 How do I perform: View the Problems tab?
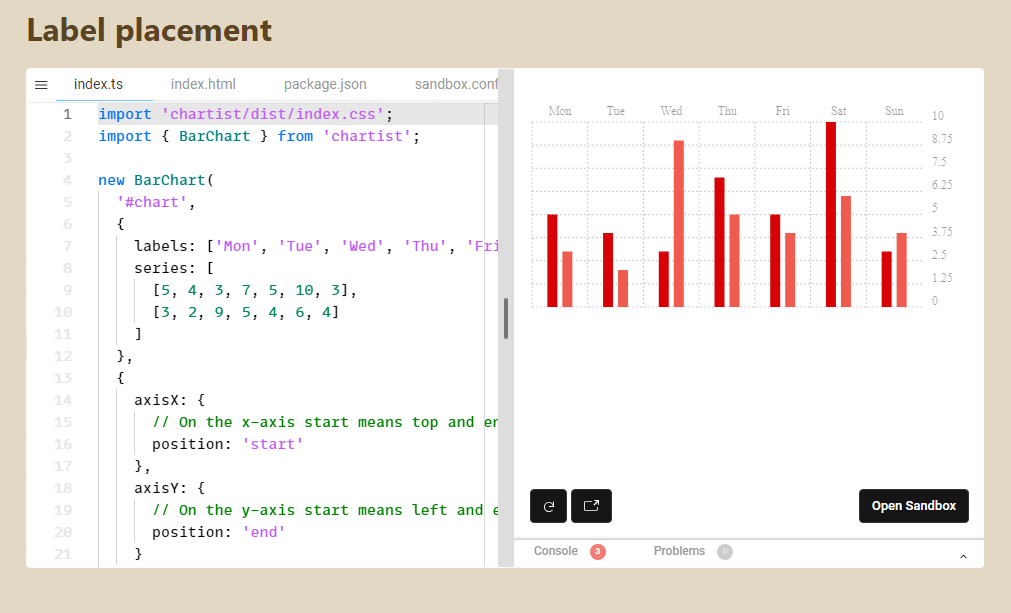click(679, 552)
